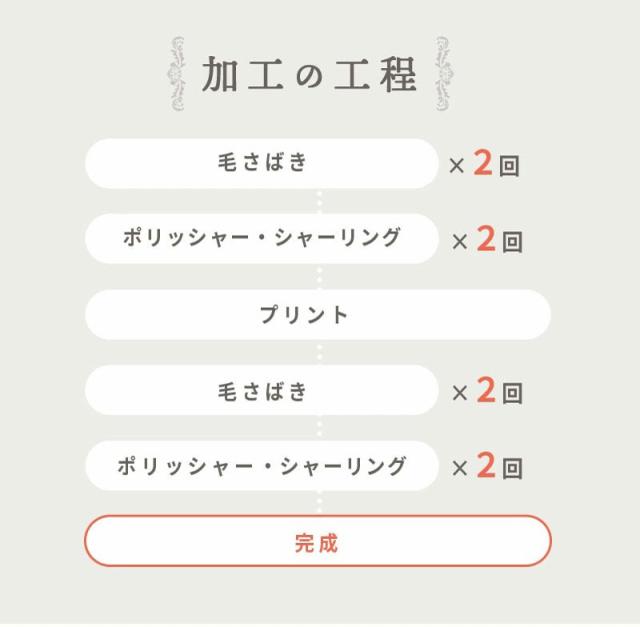Click dotted connector below the first 毛さばき
Screen dimensions: 640x627
[x=319, y=202]
